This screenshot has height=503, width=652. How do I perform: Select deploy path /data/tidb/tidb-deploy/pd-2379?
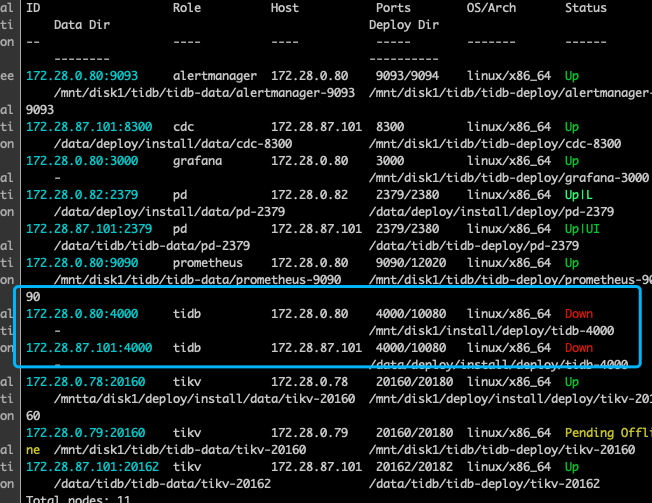(x=474, y=247)
